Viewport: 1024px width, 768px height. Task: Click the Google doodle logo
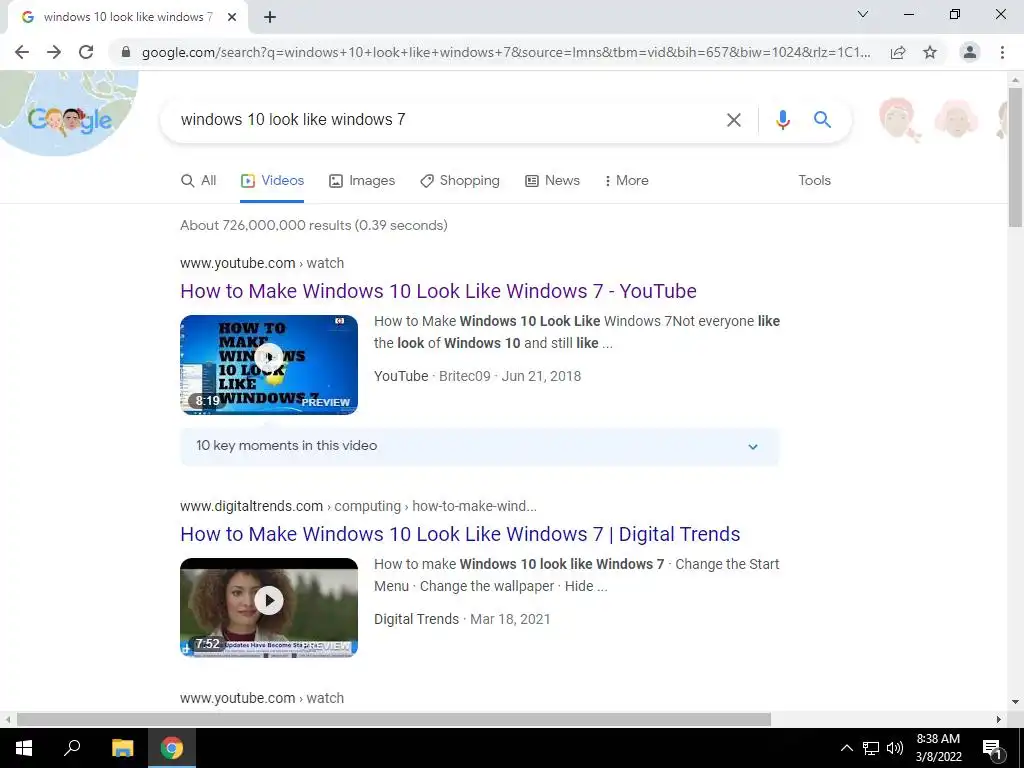70,121
